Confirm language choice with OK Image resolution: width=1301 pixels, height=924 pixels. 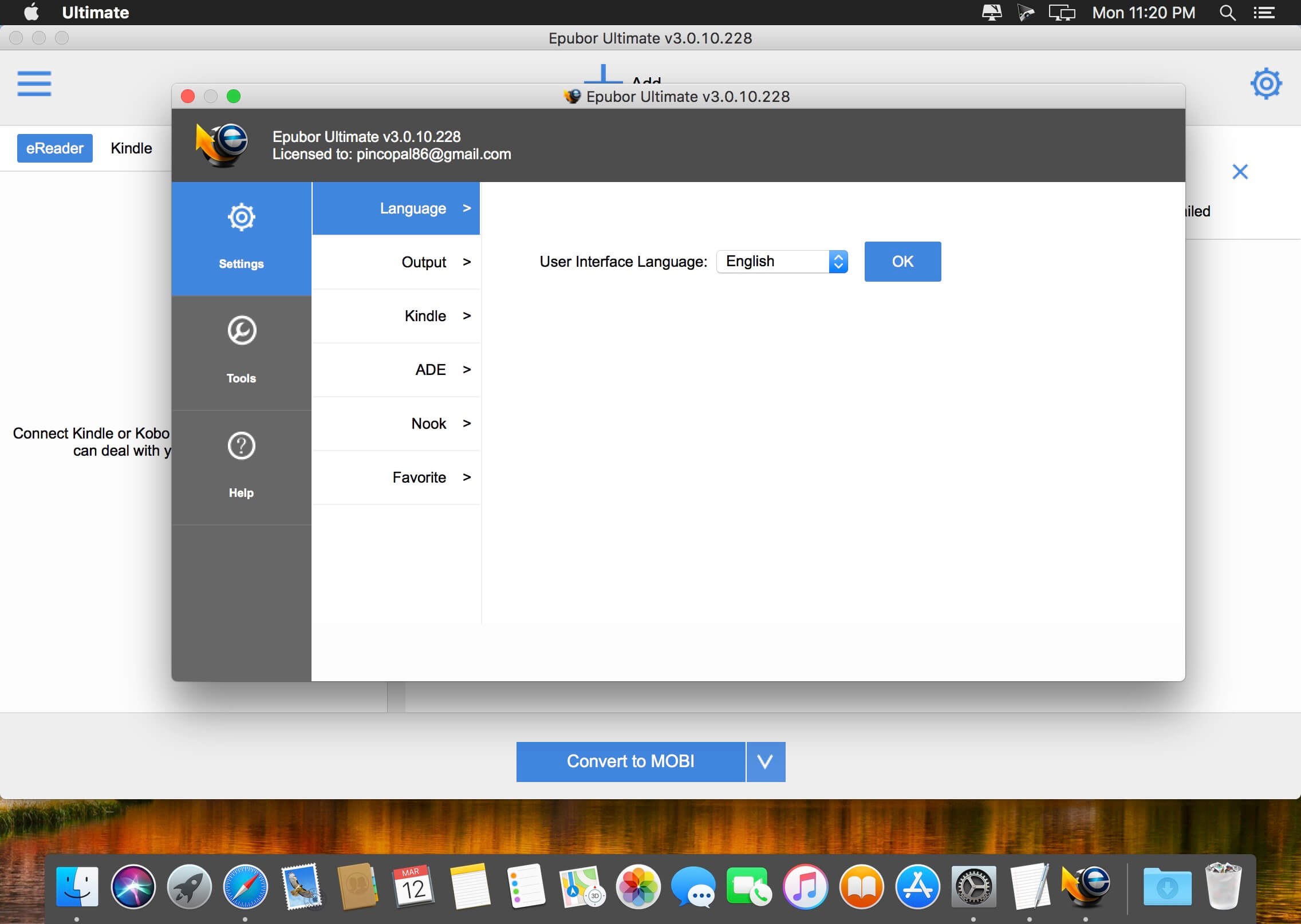(902, 262)
